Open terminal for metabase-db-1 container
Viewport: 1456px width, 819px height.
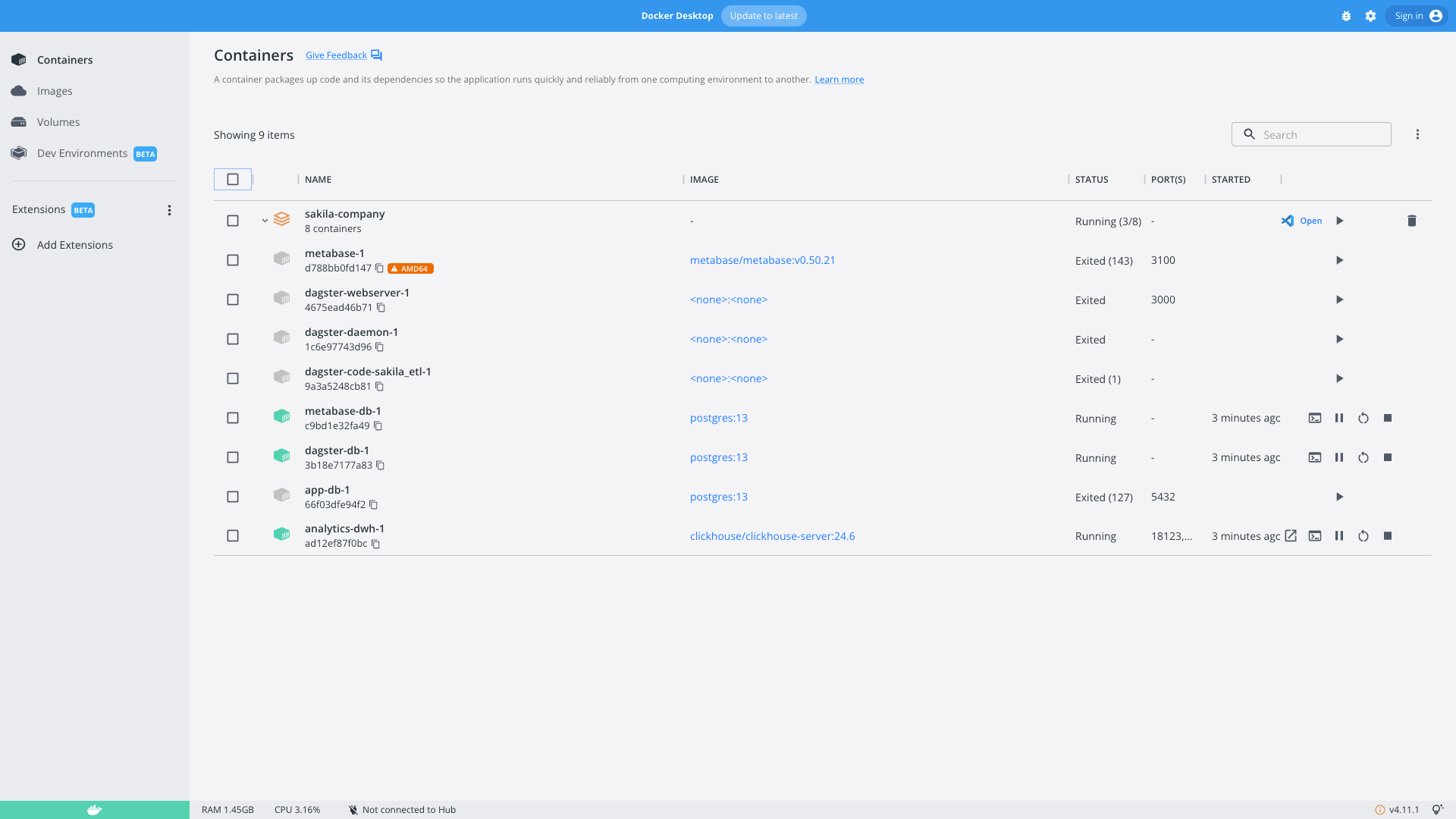(x=1315, y=418)
